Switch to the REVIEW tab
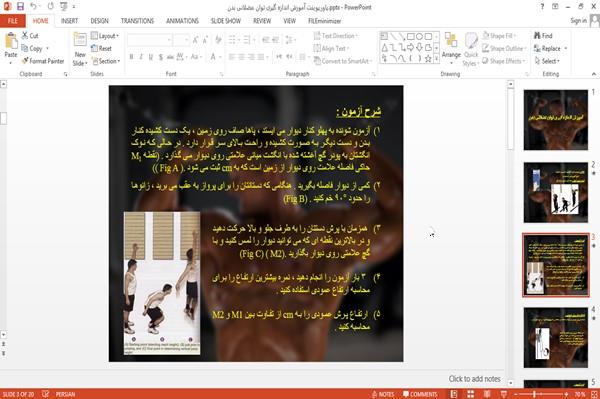This screenshot has width=600, height=399. [262, 21]
